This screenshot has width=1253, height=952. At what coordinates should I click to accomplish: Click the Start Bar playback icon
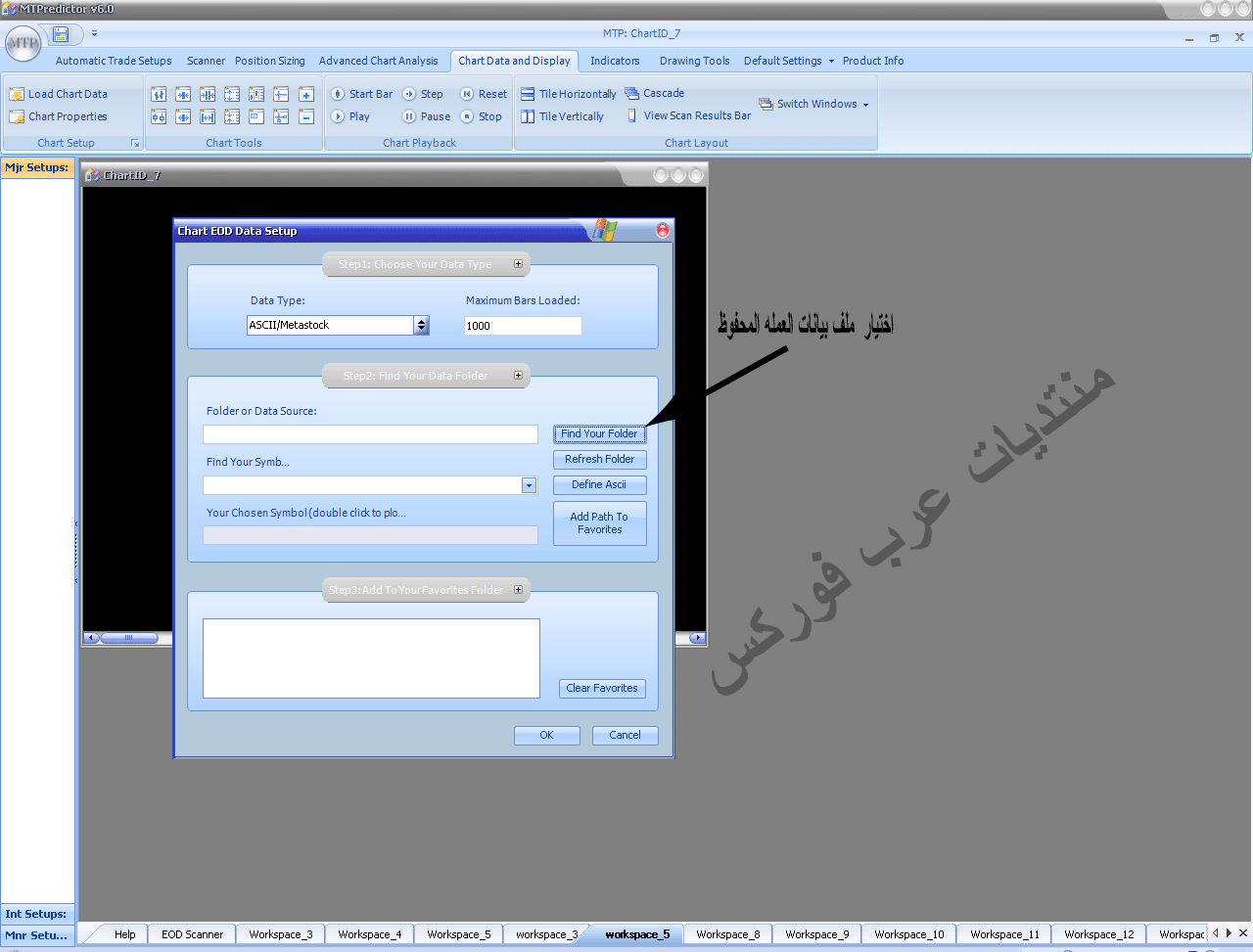[338, 94]
